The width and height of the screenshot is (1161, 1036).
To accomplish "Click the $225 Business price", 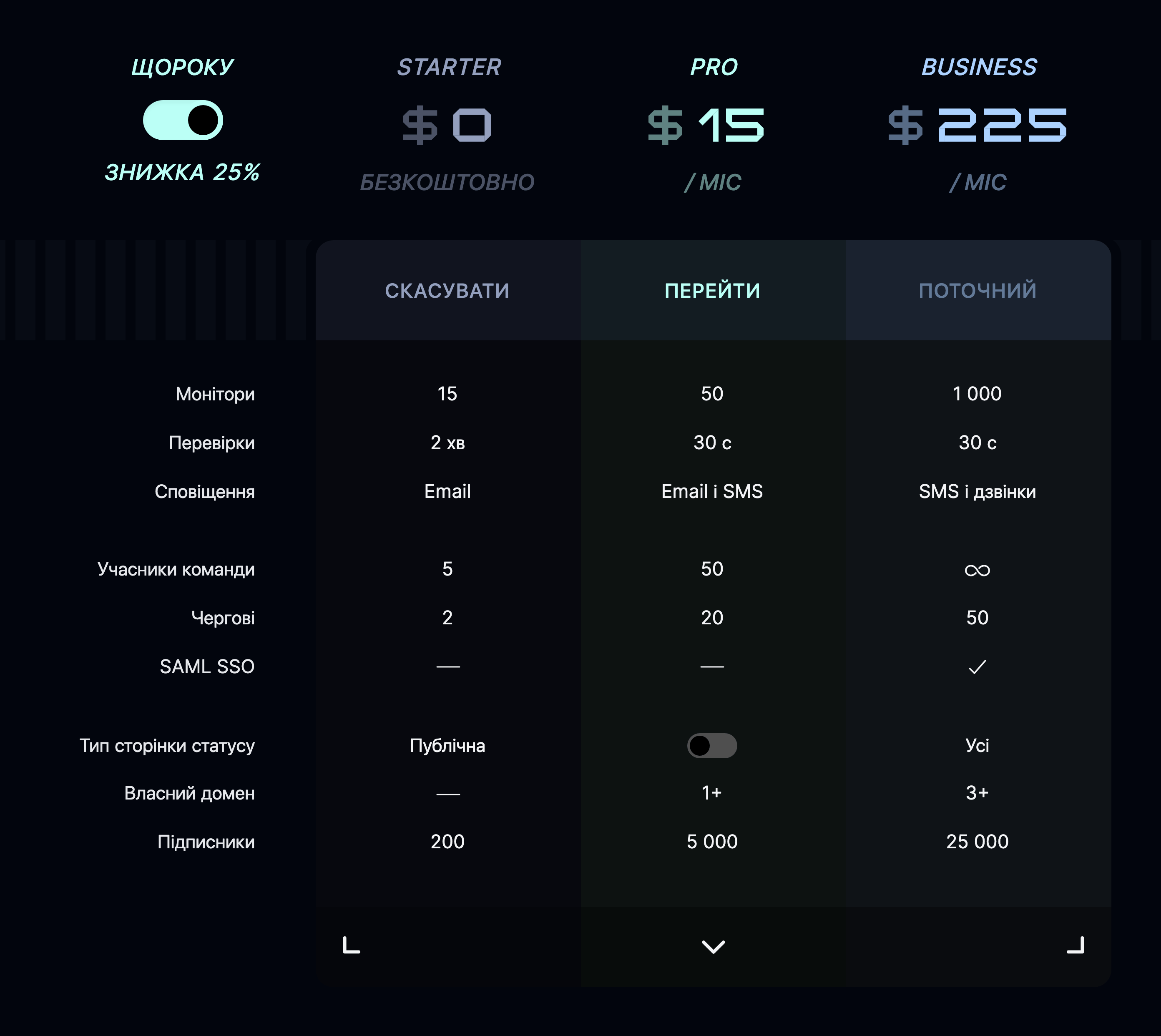I will point(977,125).
